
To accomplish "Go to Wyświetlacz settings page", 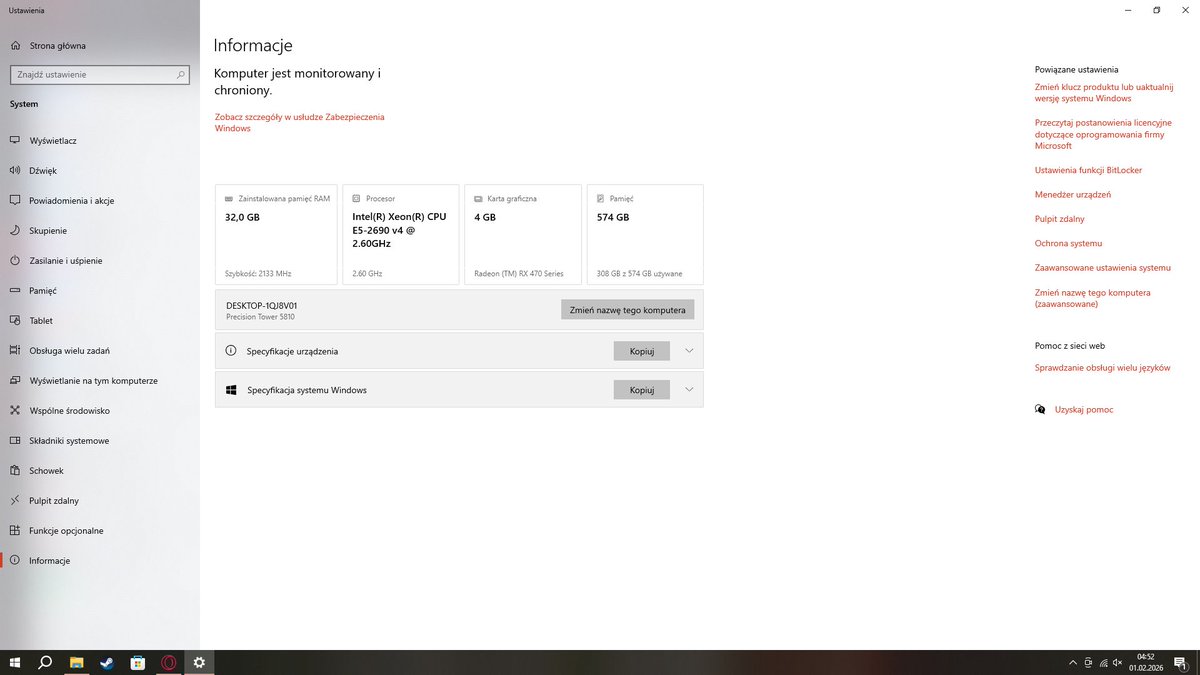I will tap(100, 141).
